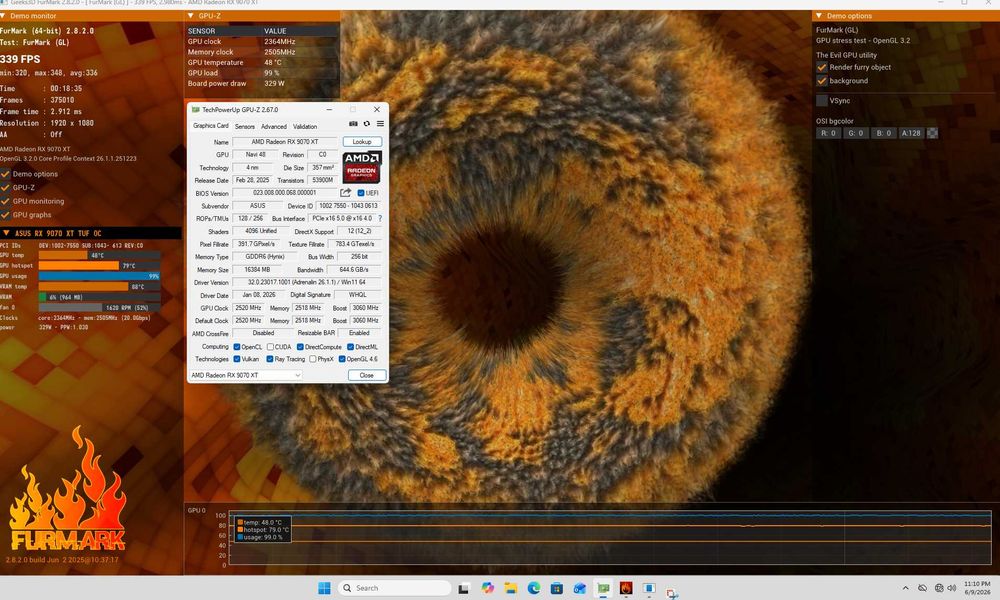This screenshot has height=600, width=1000.
Task: Collapse the GPU-Z overlay panel header
Action: 191,16
